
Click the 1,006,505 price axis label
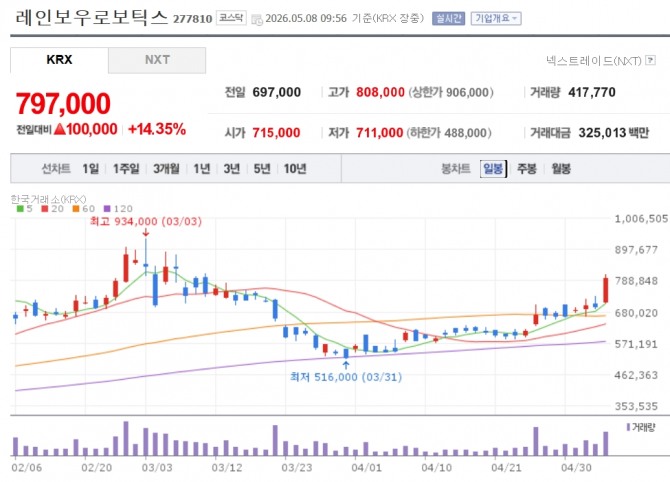(641, 219)
